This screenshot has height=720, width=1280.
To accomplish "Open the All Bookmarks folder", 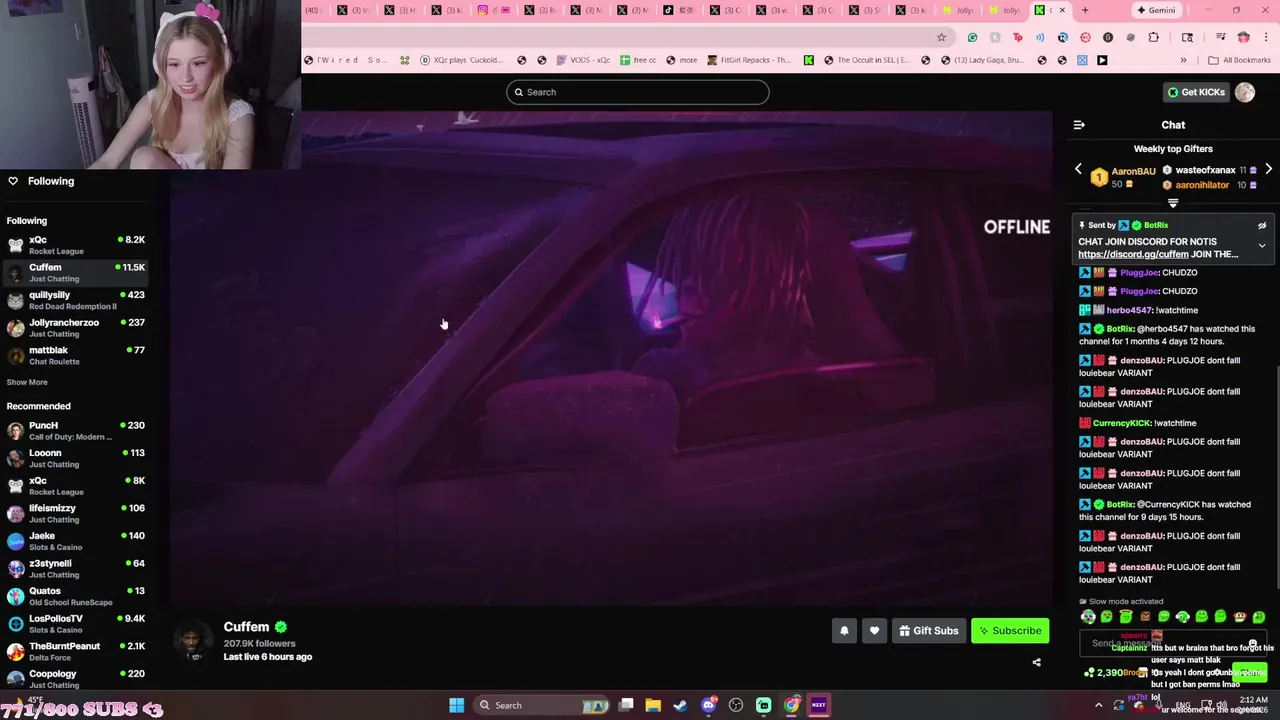I will (x=1239, y=60).
